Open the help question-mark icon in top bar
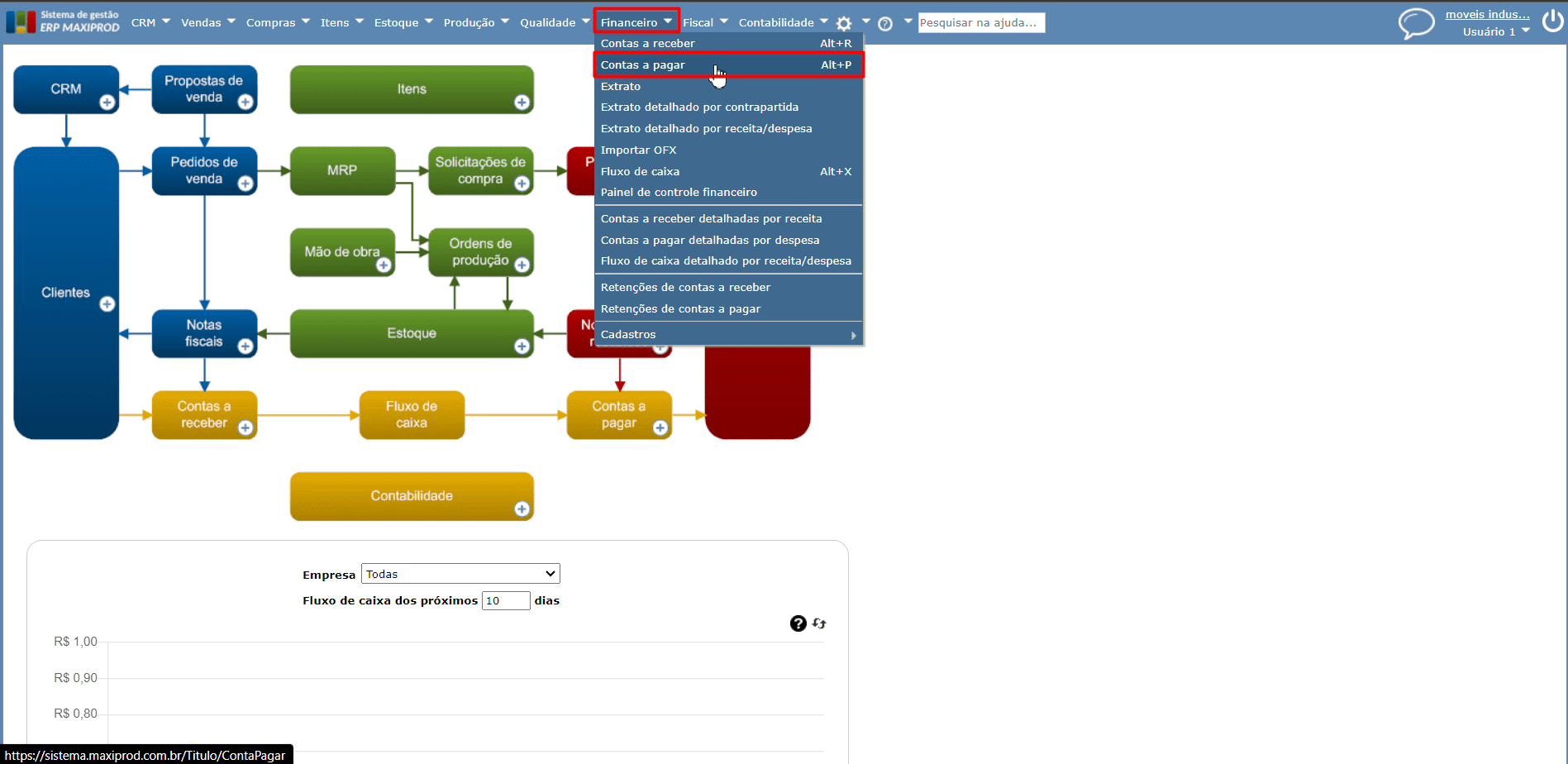 [x=885, y=23]
